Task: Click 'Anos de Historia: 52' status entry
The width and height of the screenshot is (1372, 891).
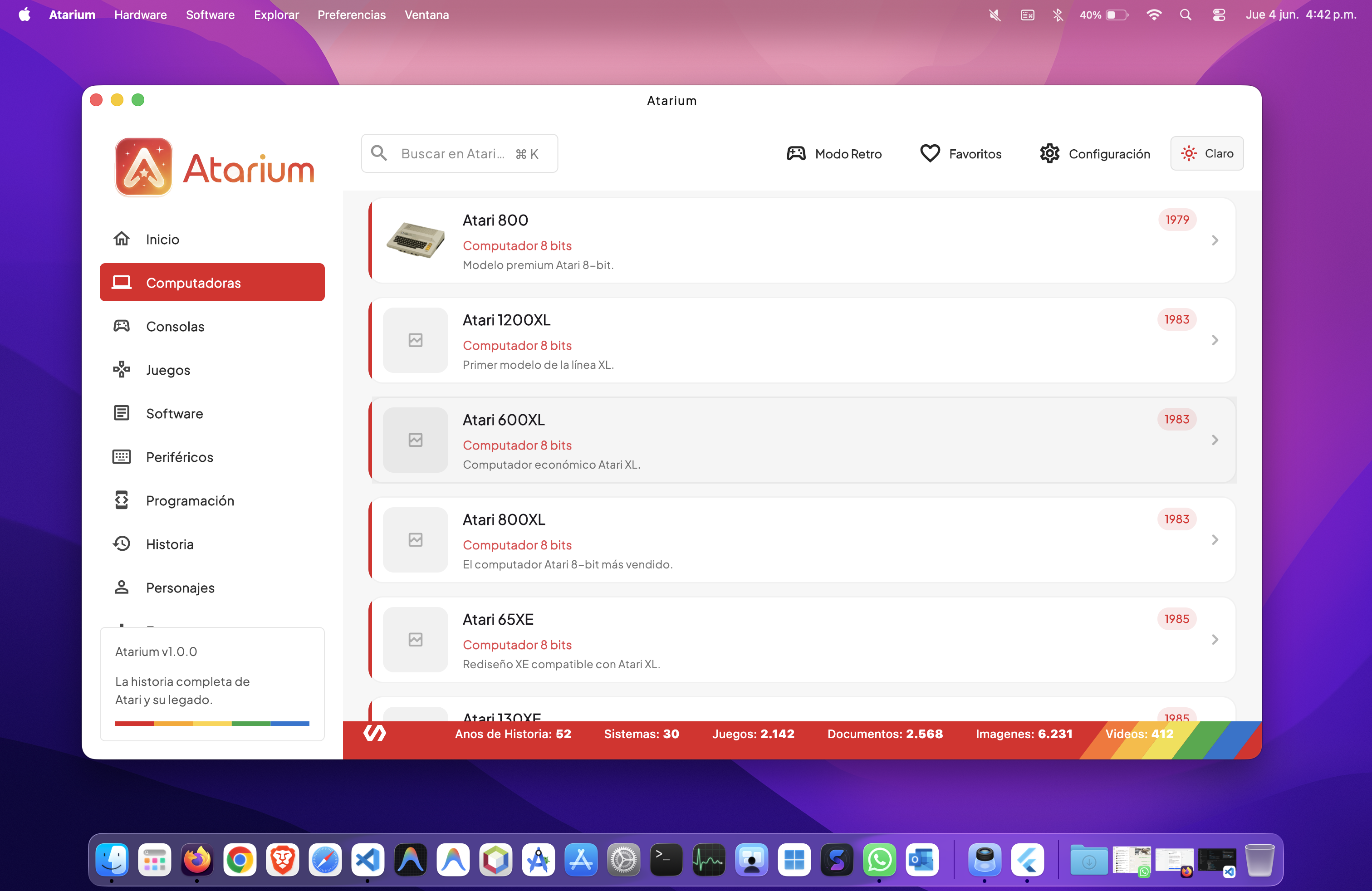Action: [513, 734]
